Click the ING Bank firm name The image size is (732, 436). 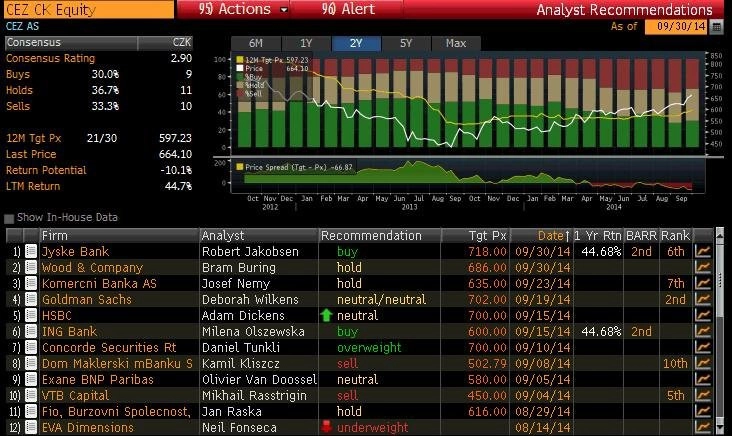(70, 331)
